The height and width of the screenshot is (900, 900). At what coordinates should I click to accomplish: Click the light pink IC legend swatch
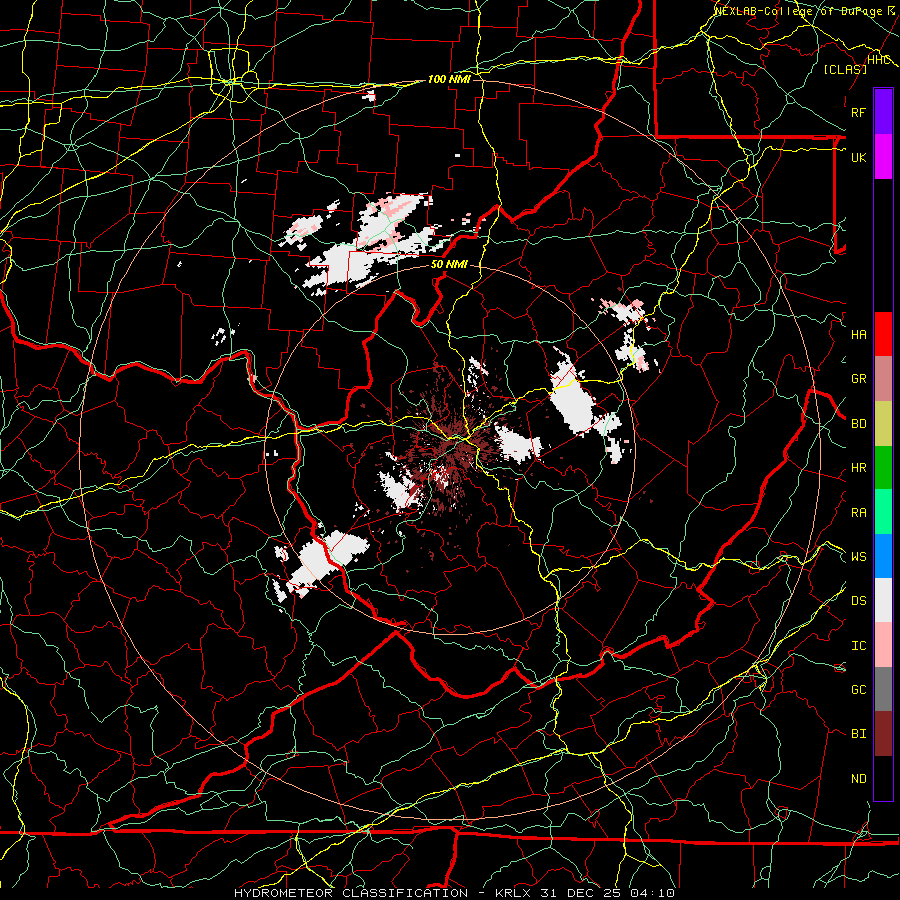pos(883,645)
